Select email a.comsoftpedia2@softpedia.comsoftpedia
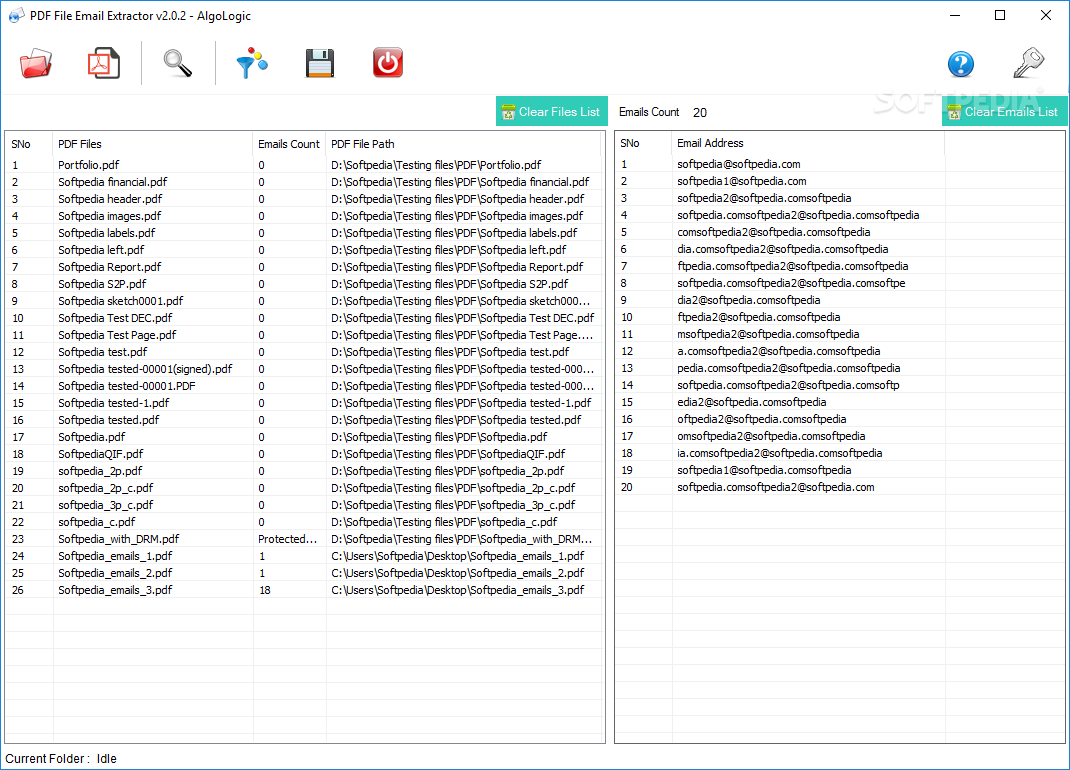The width and height of the screenshot is (1070, 770). point(779,352)
